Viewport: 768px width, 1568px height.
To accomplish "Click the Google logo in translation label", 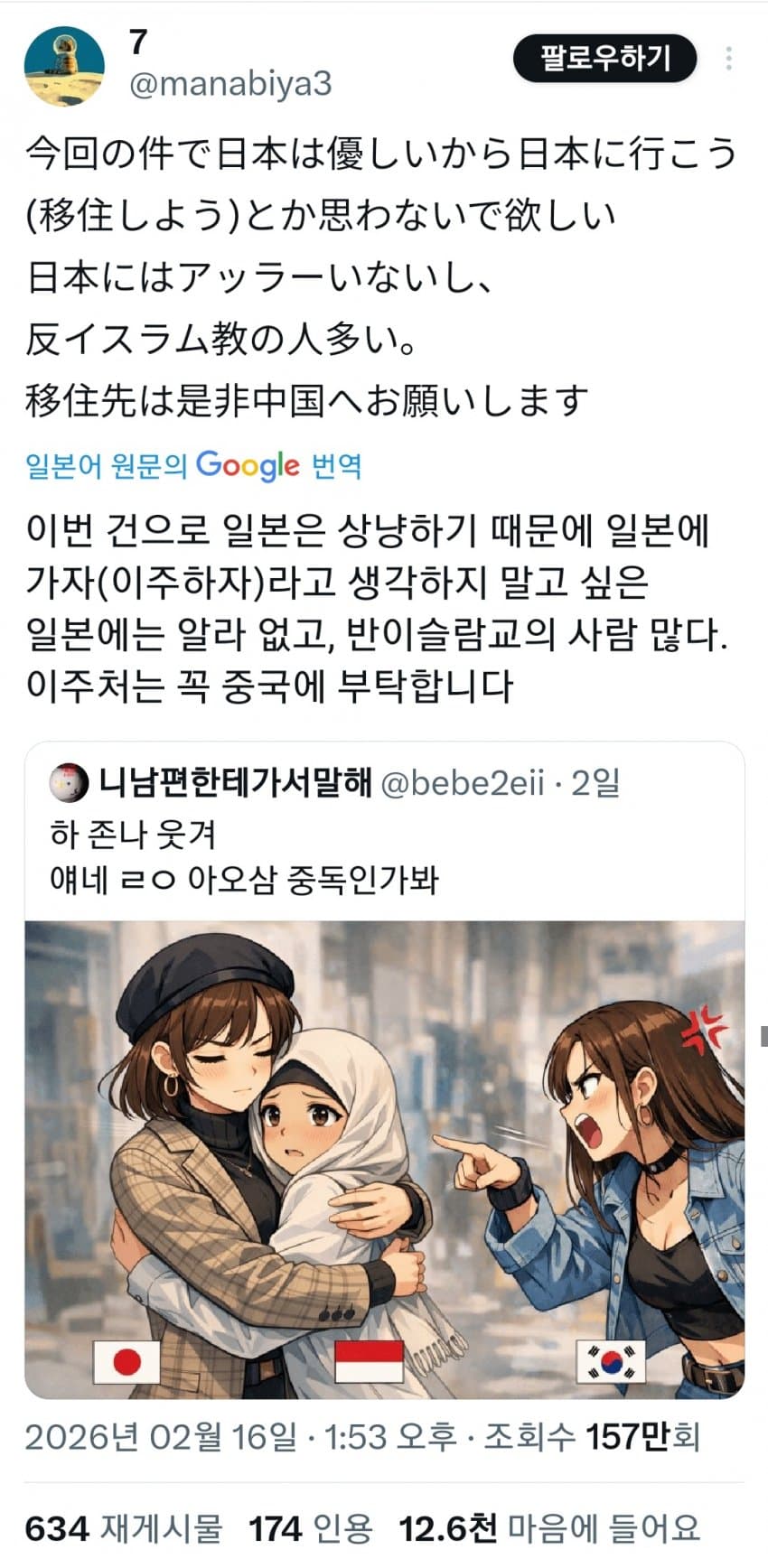I will point(248,466).
